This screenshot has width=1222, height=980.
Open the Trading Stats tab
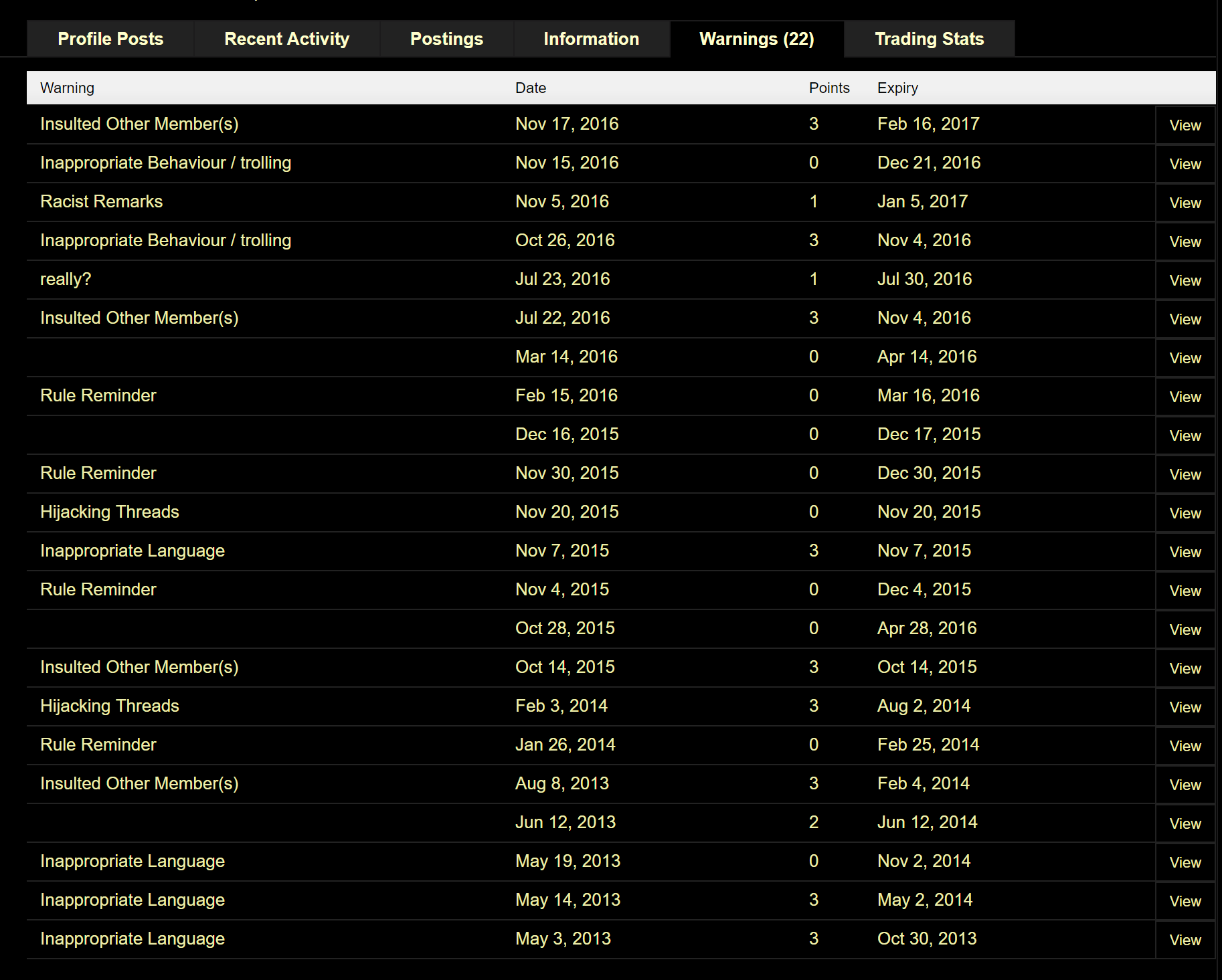[x=930, y=39]
